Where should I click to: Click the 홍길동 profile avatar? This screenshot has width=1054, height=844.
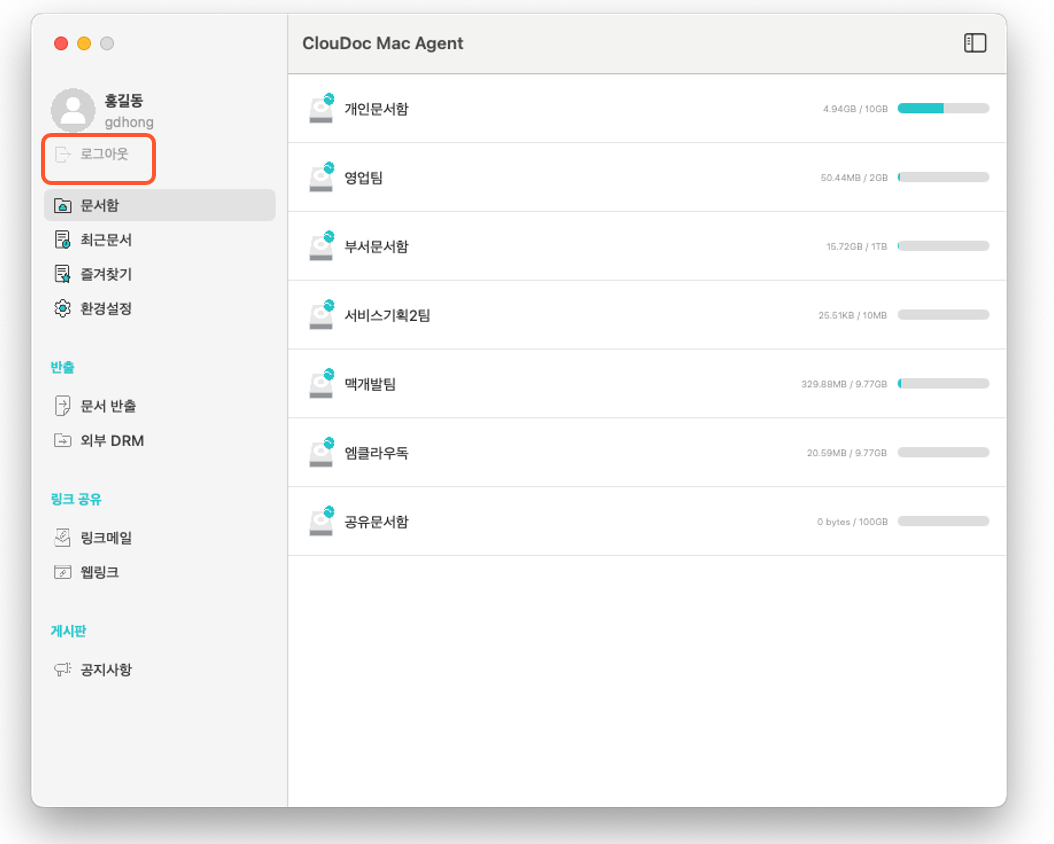(73, 110)
